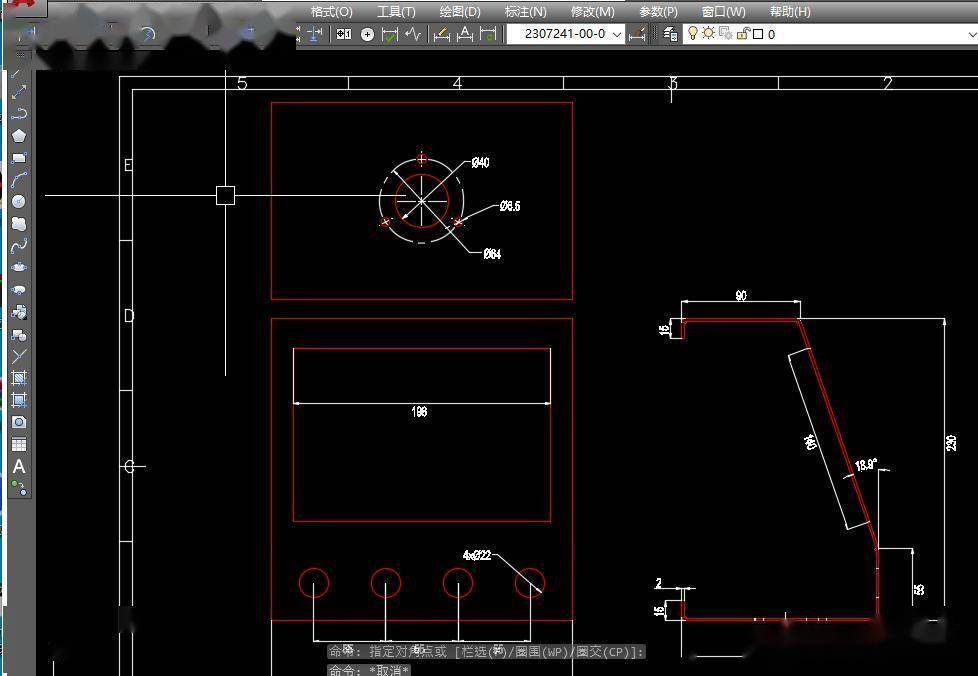Select the Circle draw tool
The image size is (978, 676).
click(x=19, y=202)
